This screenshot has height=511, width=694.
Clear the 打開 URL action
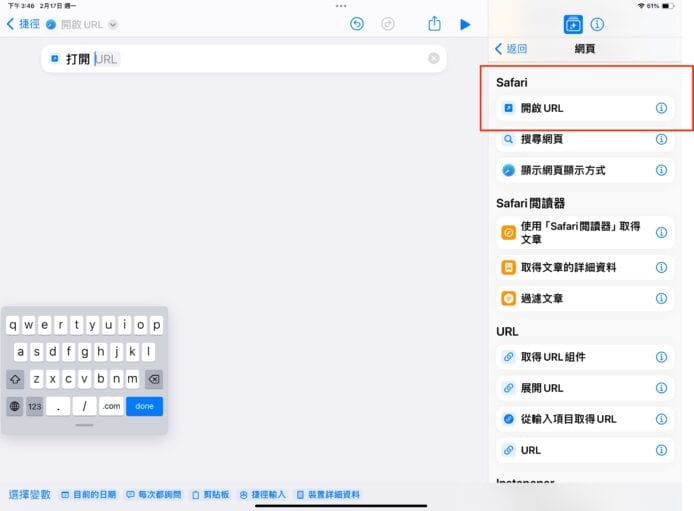click(434, 59)
